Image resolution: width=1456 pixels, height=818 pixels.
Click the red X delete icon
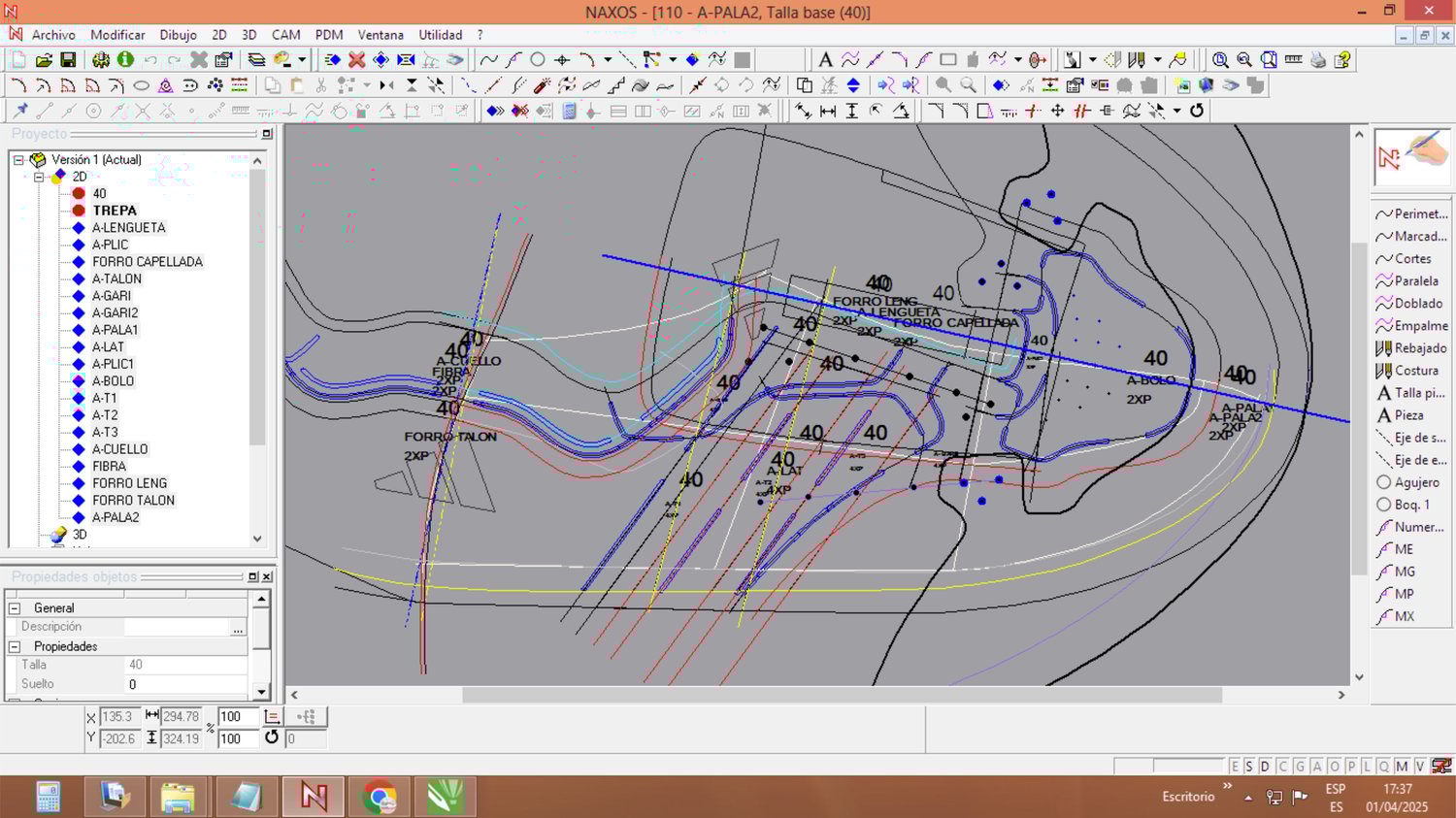356,60
